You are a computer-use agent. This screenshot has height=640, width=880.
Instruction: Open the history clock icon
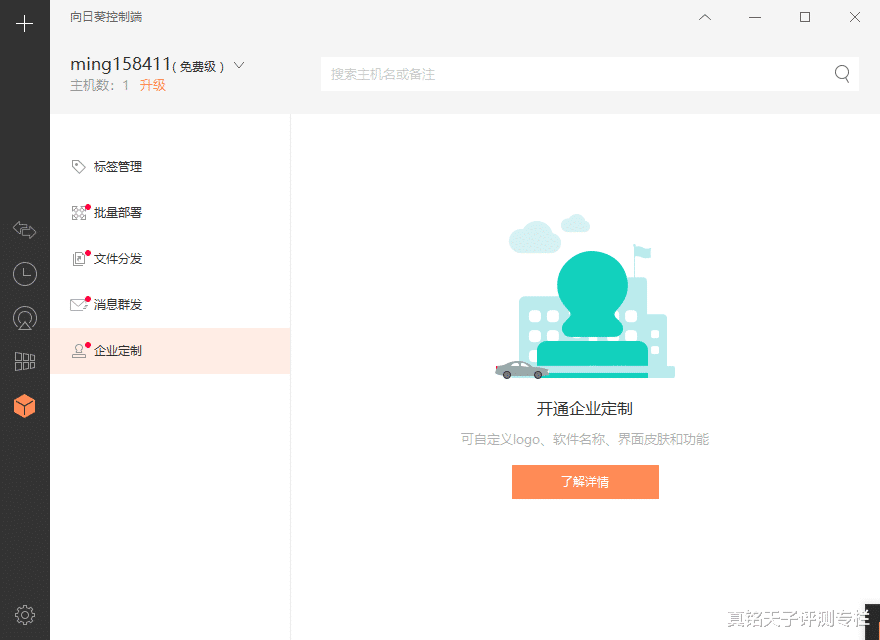tap(25, 273)
